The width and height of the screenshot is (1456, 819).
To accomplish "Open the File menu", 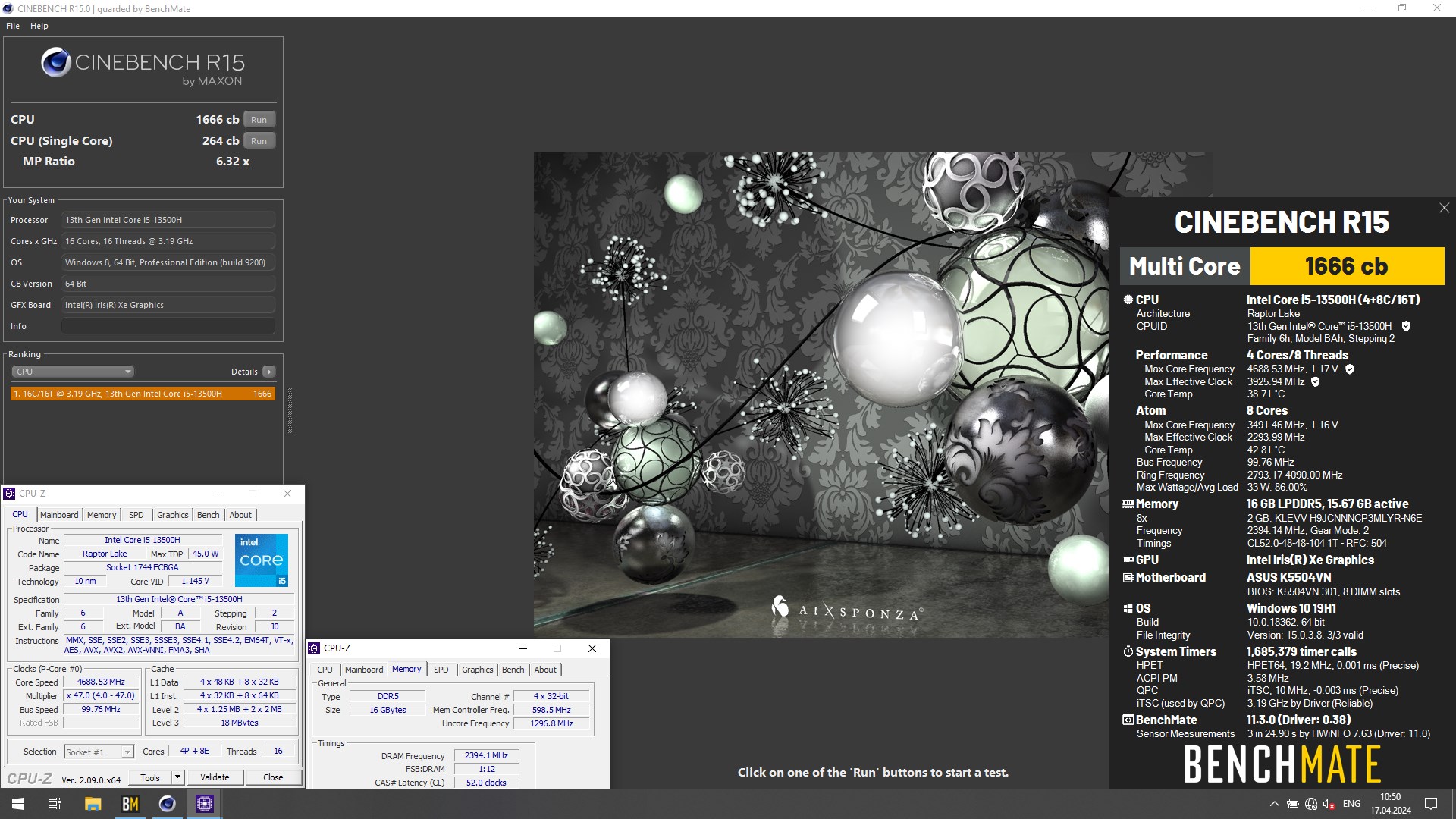I will tap(13, 26).
